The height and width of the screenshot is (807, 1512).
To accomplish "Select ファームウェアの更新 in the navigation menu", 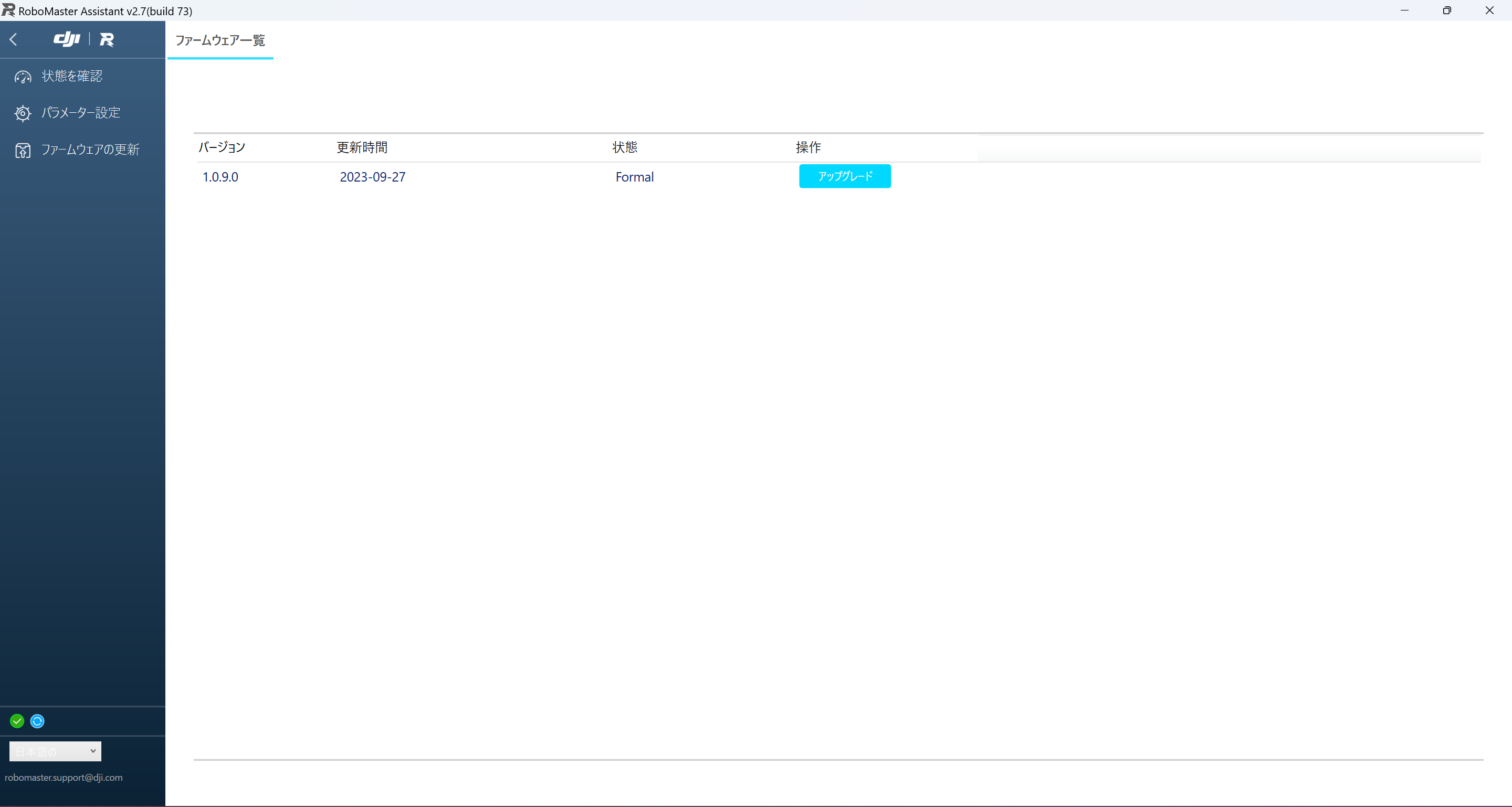I will pyautogui.click(x=90, y=150).
